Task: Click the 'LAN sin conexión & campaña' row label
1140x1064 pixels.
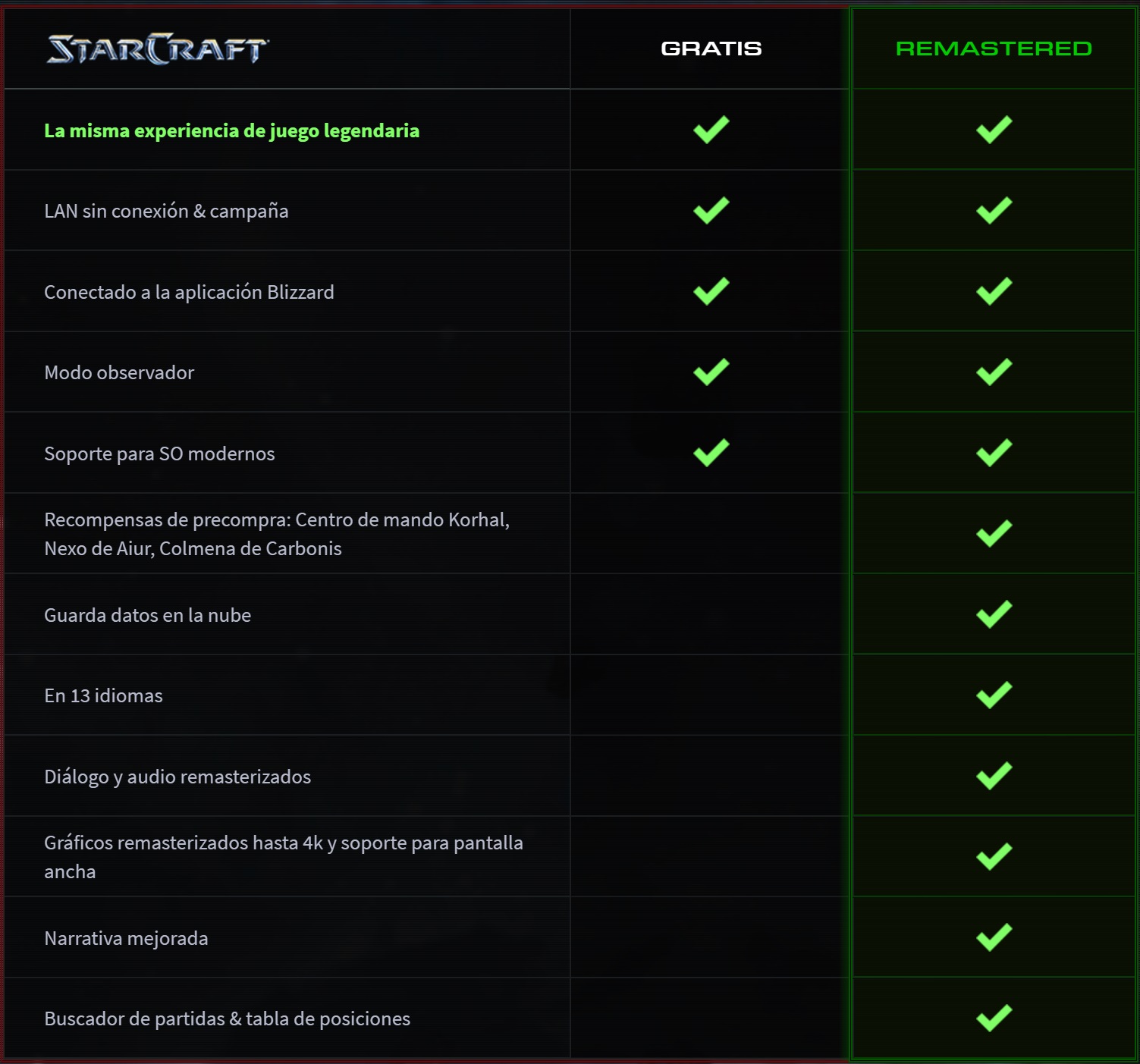Action: (x=166, y=211)
